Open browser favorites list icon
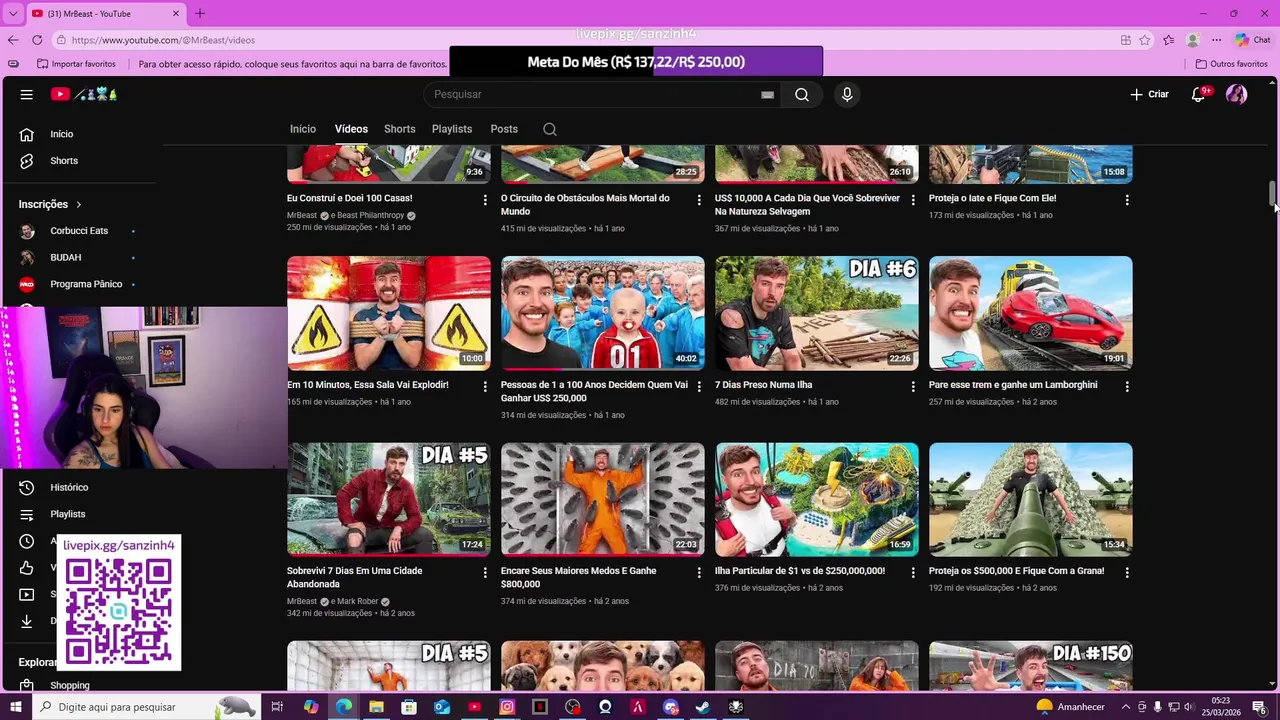 pos(1168,40)
